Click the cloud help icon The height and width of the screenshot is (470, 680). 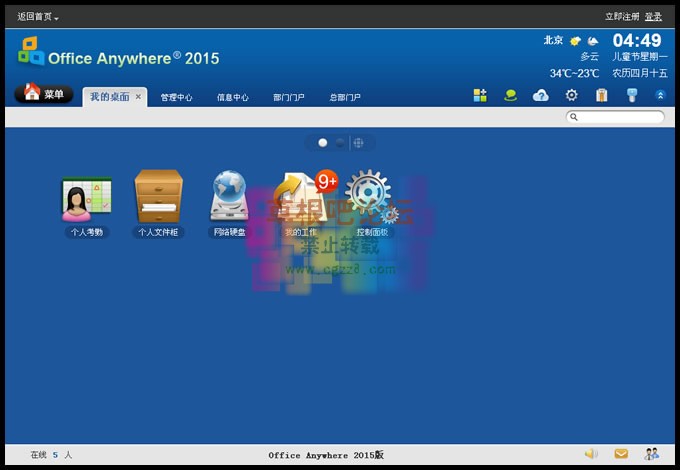point(540,95)
